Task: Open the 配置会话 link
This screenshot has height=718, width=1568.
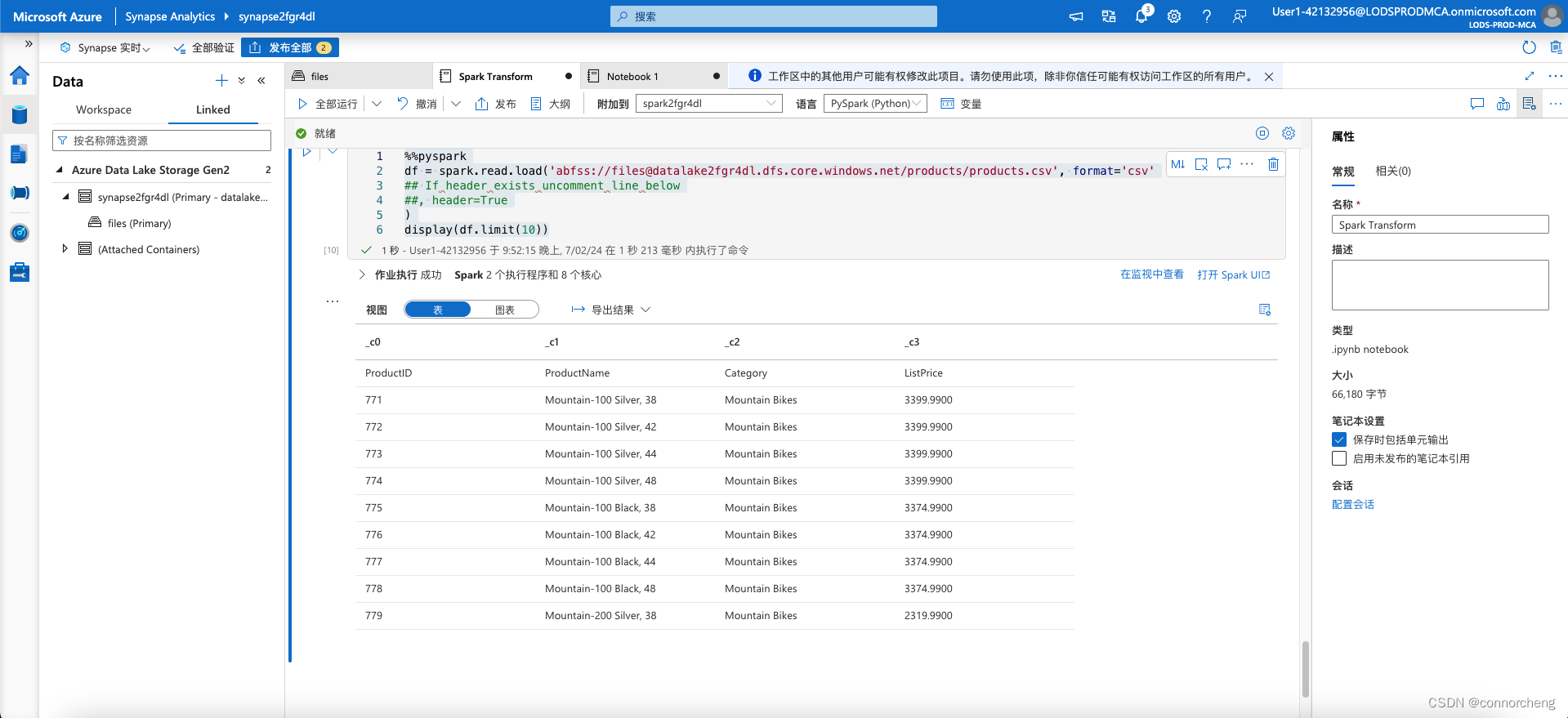Action: click(1353, 504)
